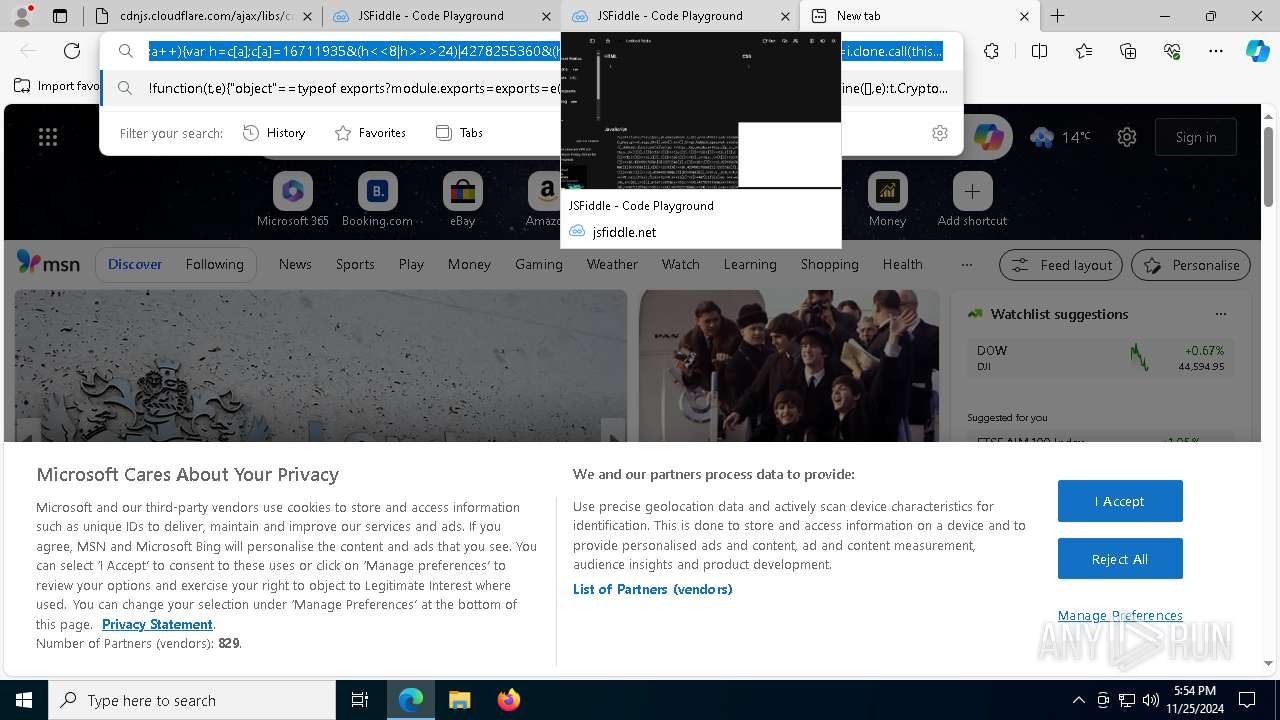Open the Play category
The width and height of the screenshot is (1280, 720).
411,264
